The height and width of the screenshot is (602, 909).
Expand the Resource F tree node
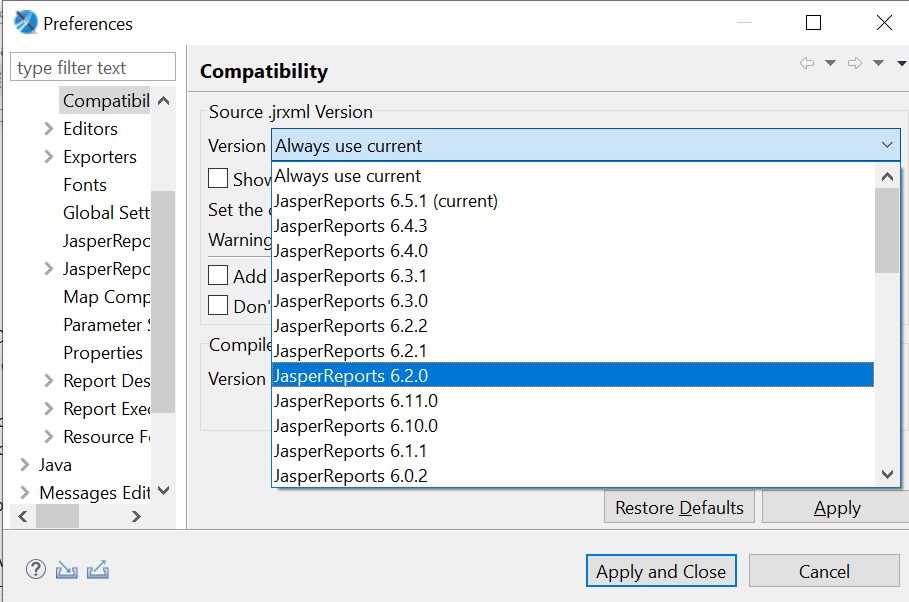point(49,436)
